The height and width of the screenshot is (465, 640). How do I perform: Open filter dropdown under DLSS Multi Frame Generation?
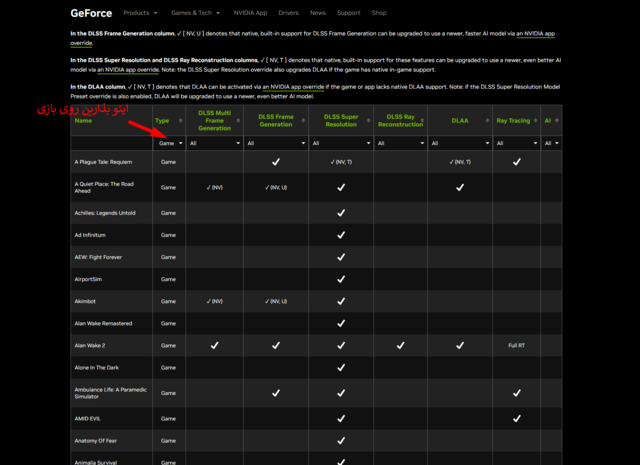tap(215, 143)
